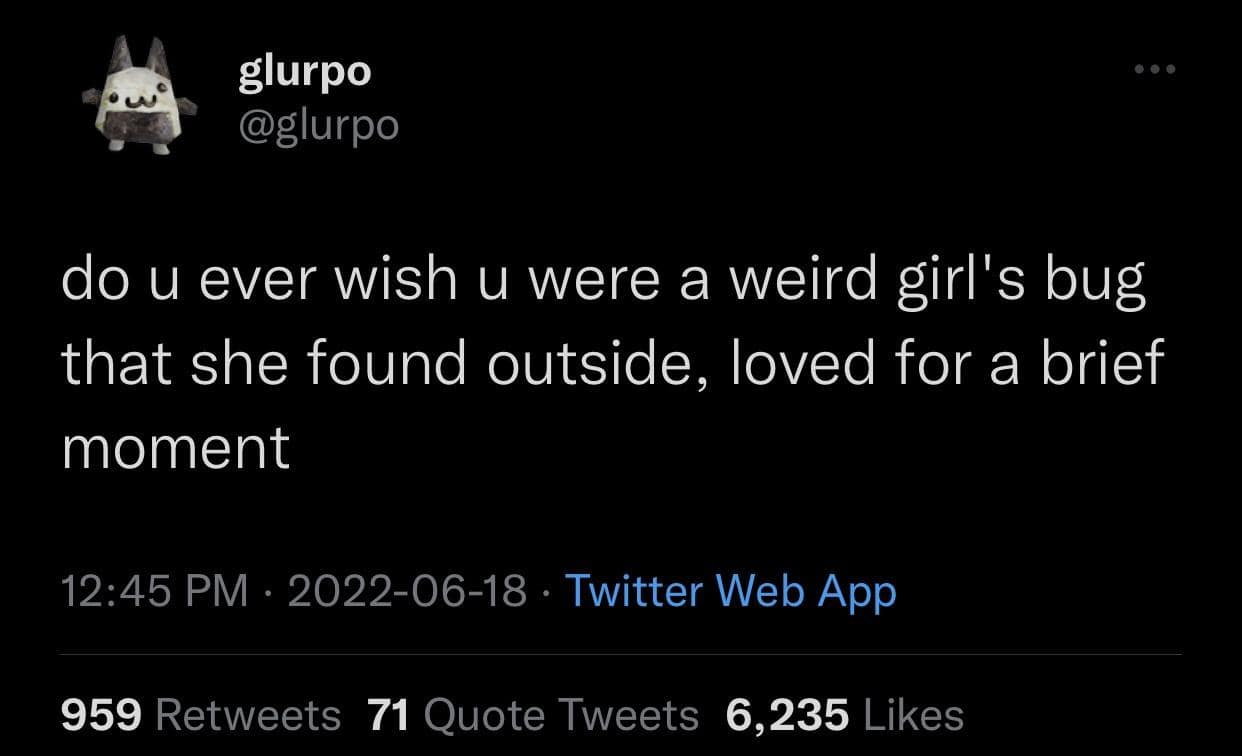Select the 2022-06-18 date text

[407, 591]
